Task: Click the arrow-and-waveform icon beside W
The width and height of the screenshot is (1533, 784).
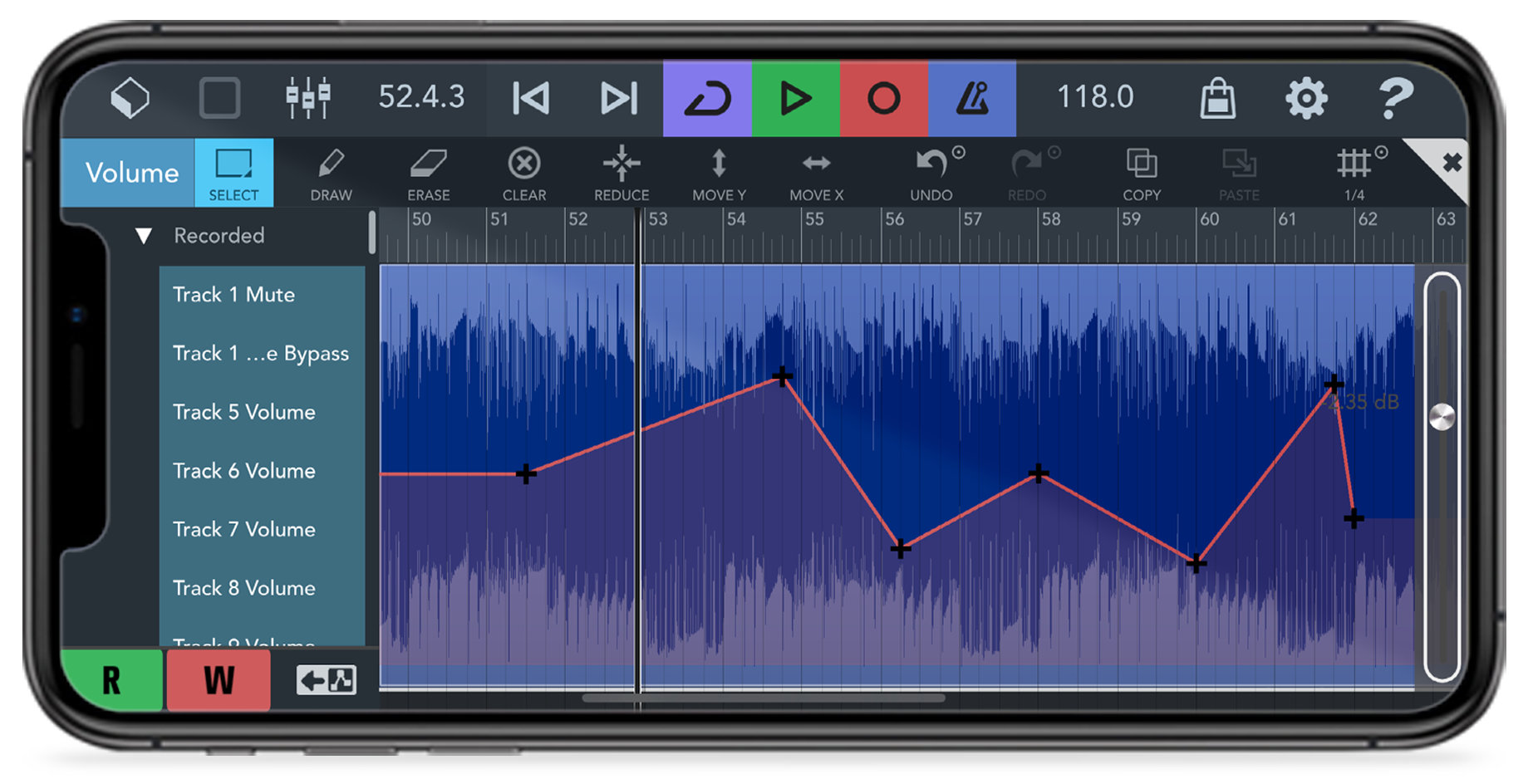Action: tap(327, 680)
